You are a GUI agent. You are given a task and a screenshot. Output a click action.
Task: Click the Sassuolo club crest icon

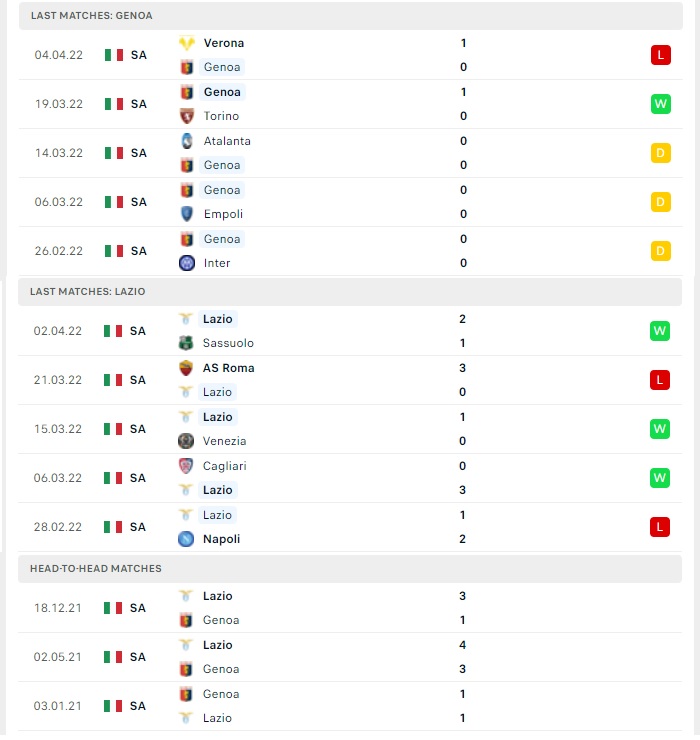[x=186, y=343]
